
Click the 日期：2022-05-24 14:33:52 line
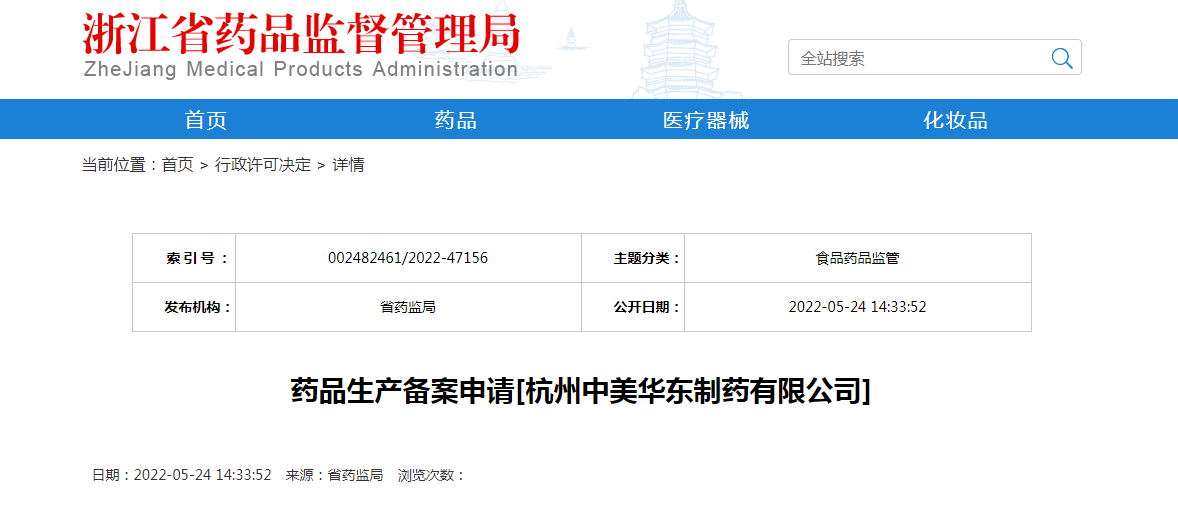[x=181, y=475]
